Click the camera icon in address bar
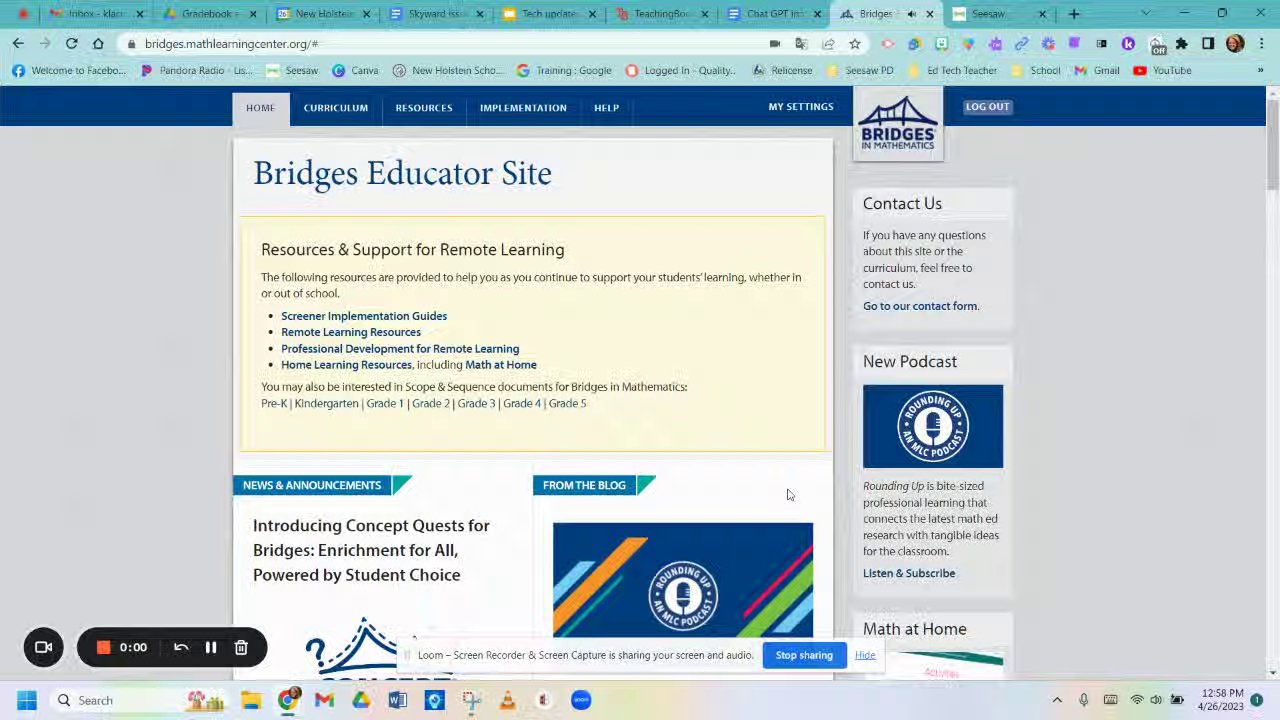 coord(775,44)
